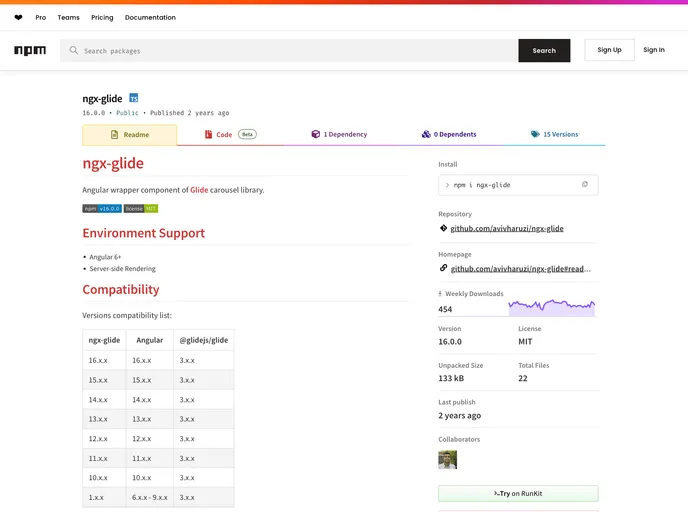Click the Published 2 years ago text

[x=190, y=113]
